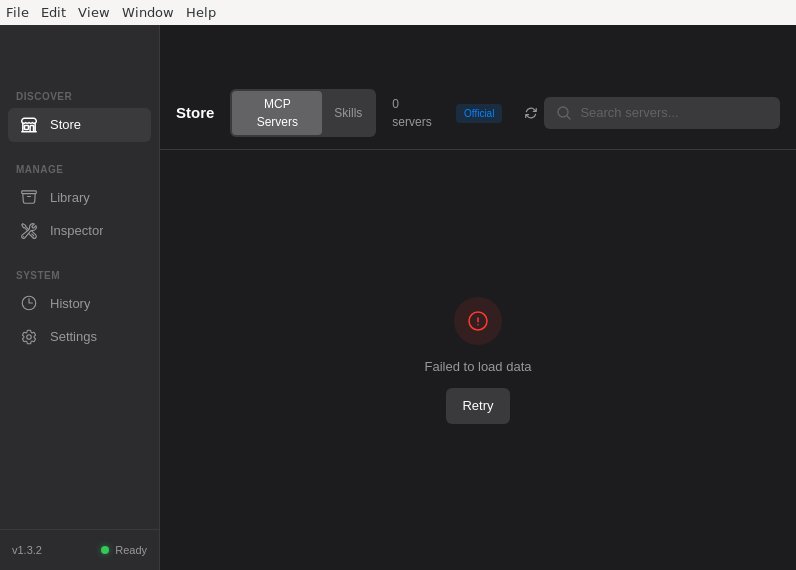This screenshot has height=570, width=796.
Task: Click the Settings gear icon
Action: point(29,337)
